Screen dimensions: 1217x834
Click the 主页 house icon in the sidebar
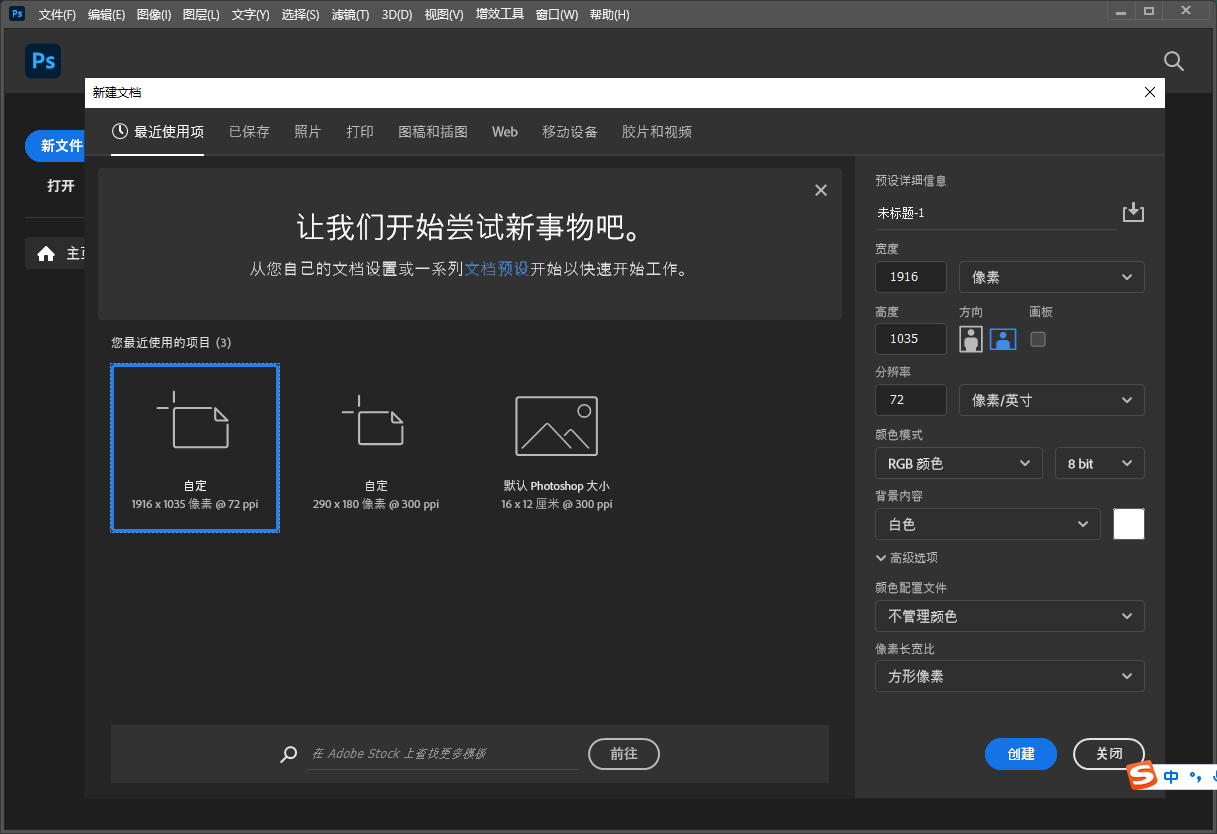[x=45, y=252]
